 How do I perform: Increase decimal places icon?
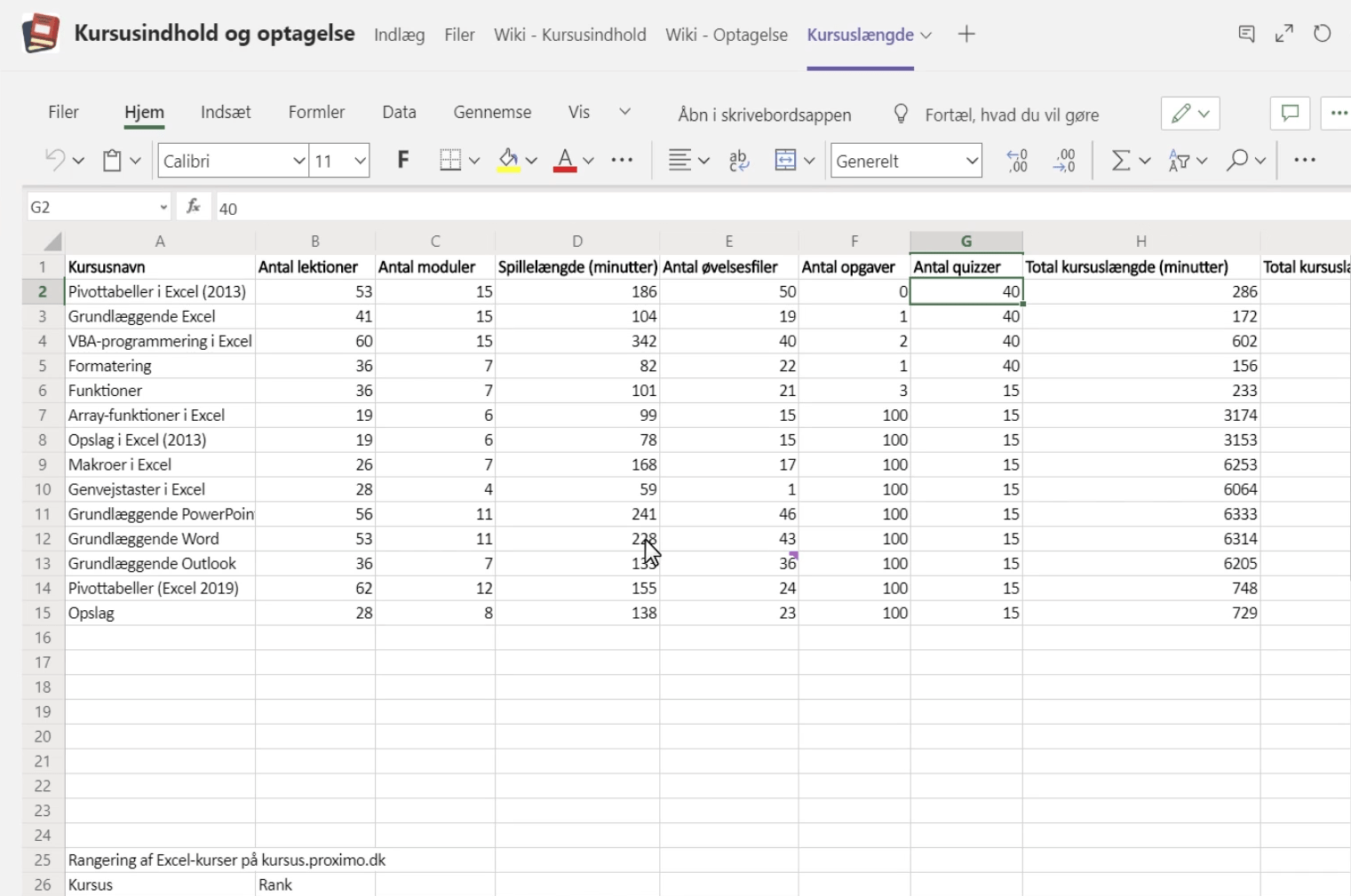[1064, 160]
